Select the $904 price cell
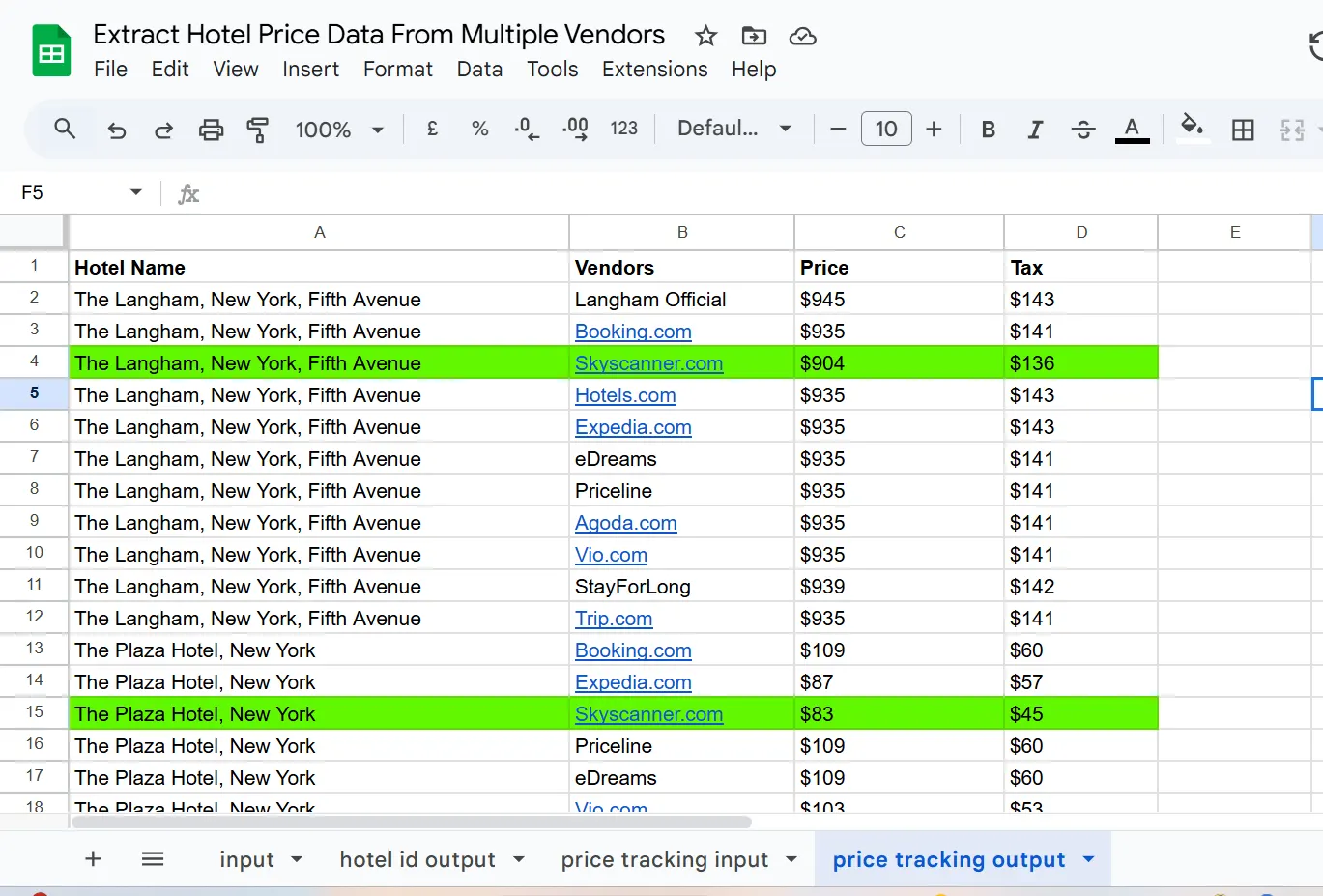The width and height of the screenshot is (1323, 896). point(899,363)
